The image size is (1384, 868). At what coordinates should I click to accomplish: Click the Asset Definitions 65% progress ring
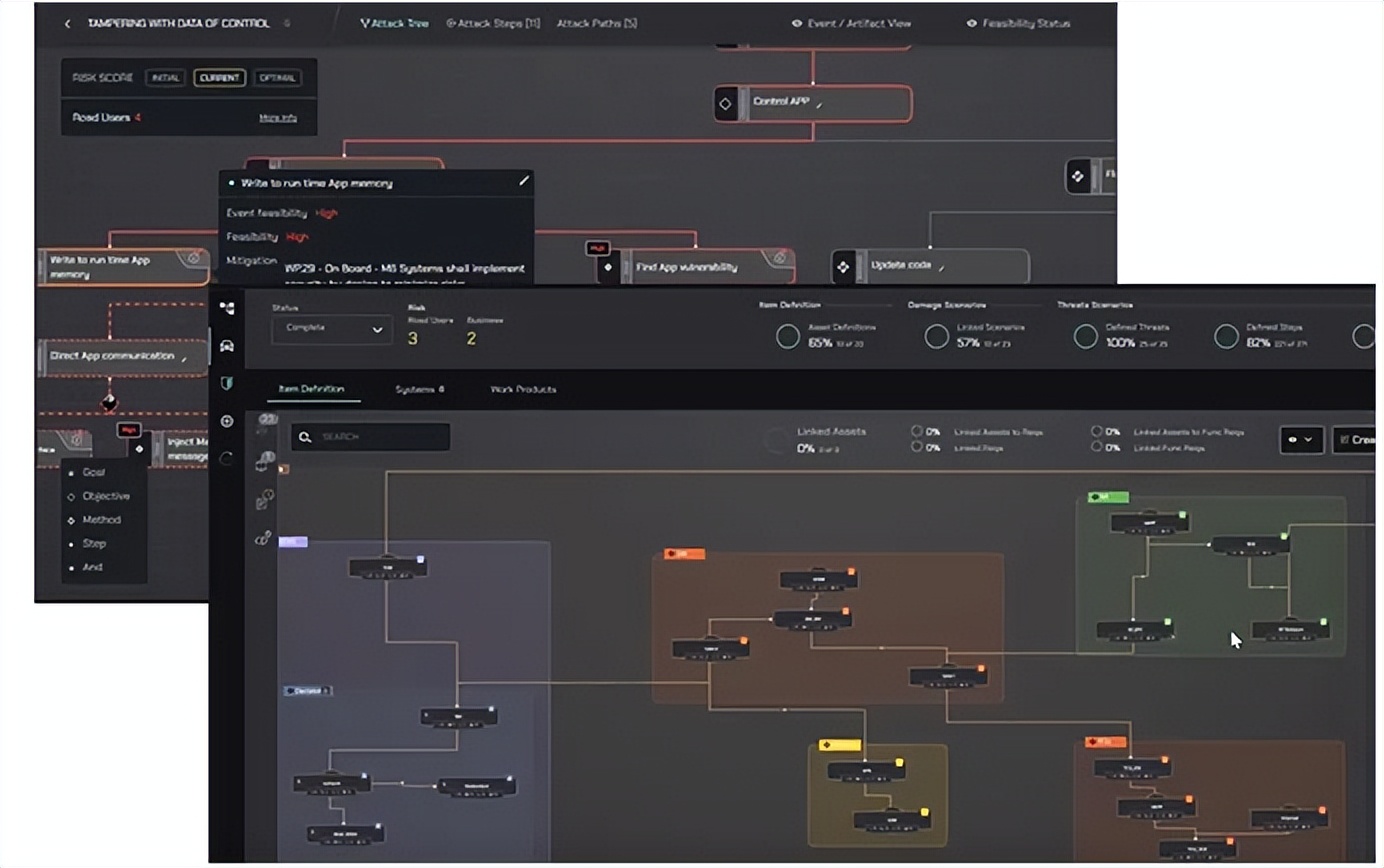[x=788, y=337]
